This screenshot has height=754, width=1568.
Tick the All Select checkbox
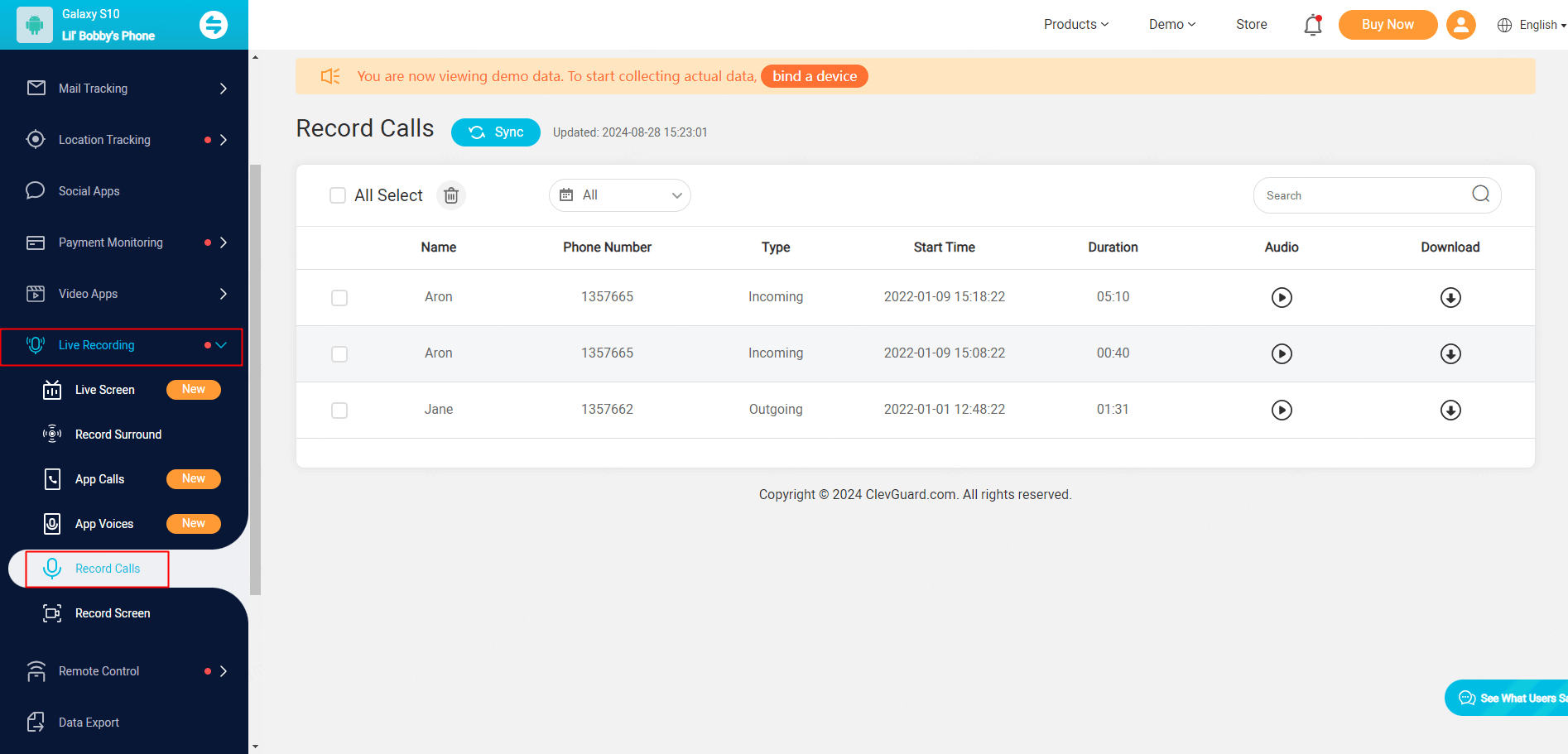(338, 195)
